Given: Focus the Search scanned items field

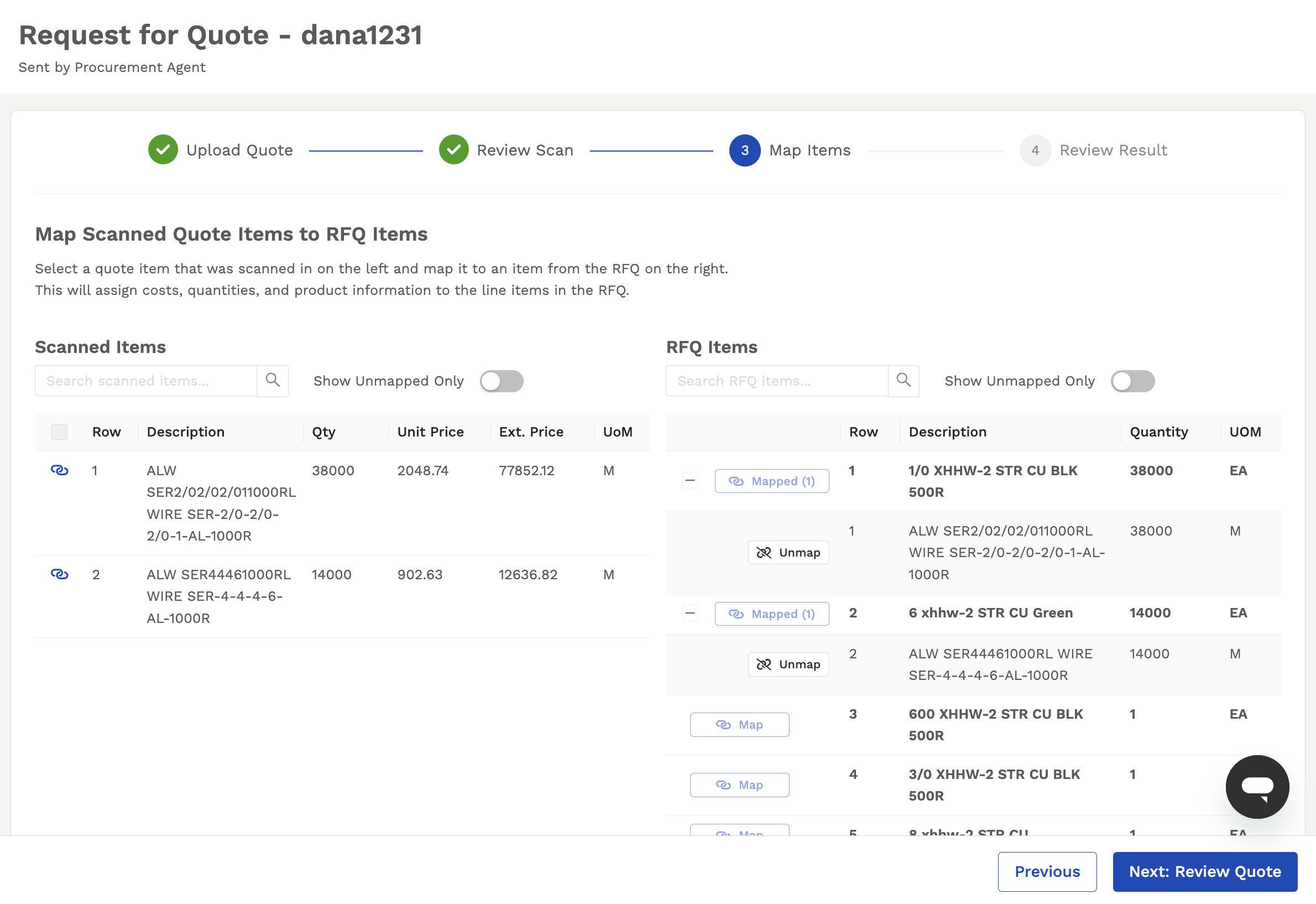Looking at the screenshot, I should [146, 381].
